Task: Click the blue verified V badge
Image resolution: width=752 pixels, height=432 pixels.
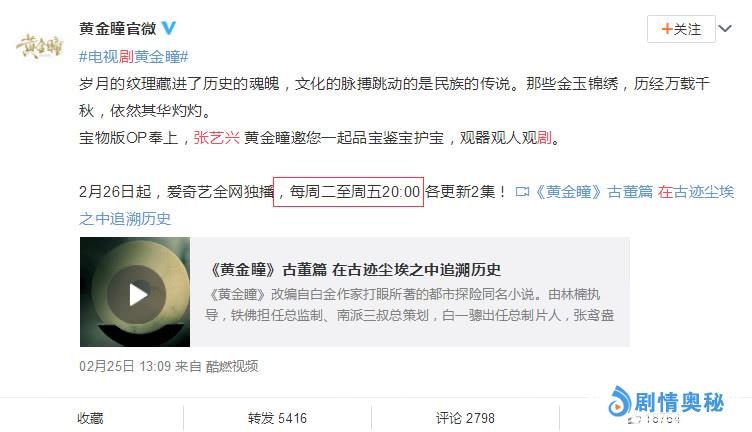Action: (x=168, y=28)
